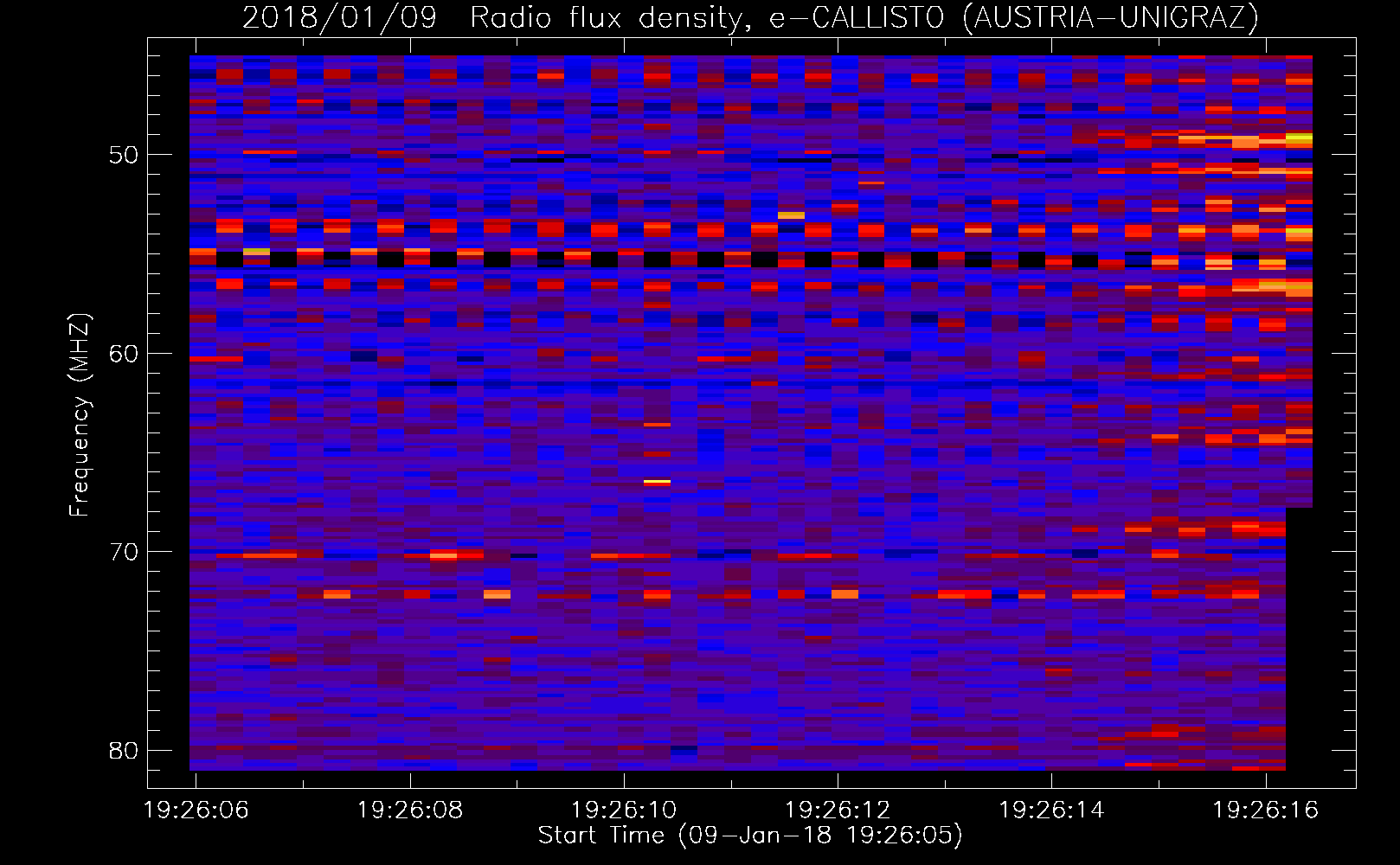The image size is (1400, 865).
Task: Click the '19:26:14' time tick label
Action: [x=1051, y=811]
